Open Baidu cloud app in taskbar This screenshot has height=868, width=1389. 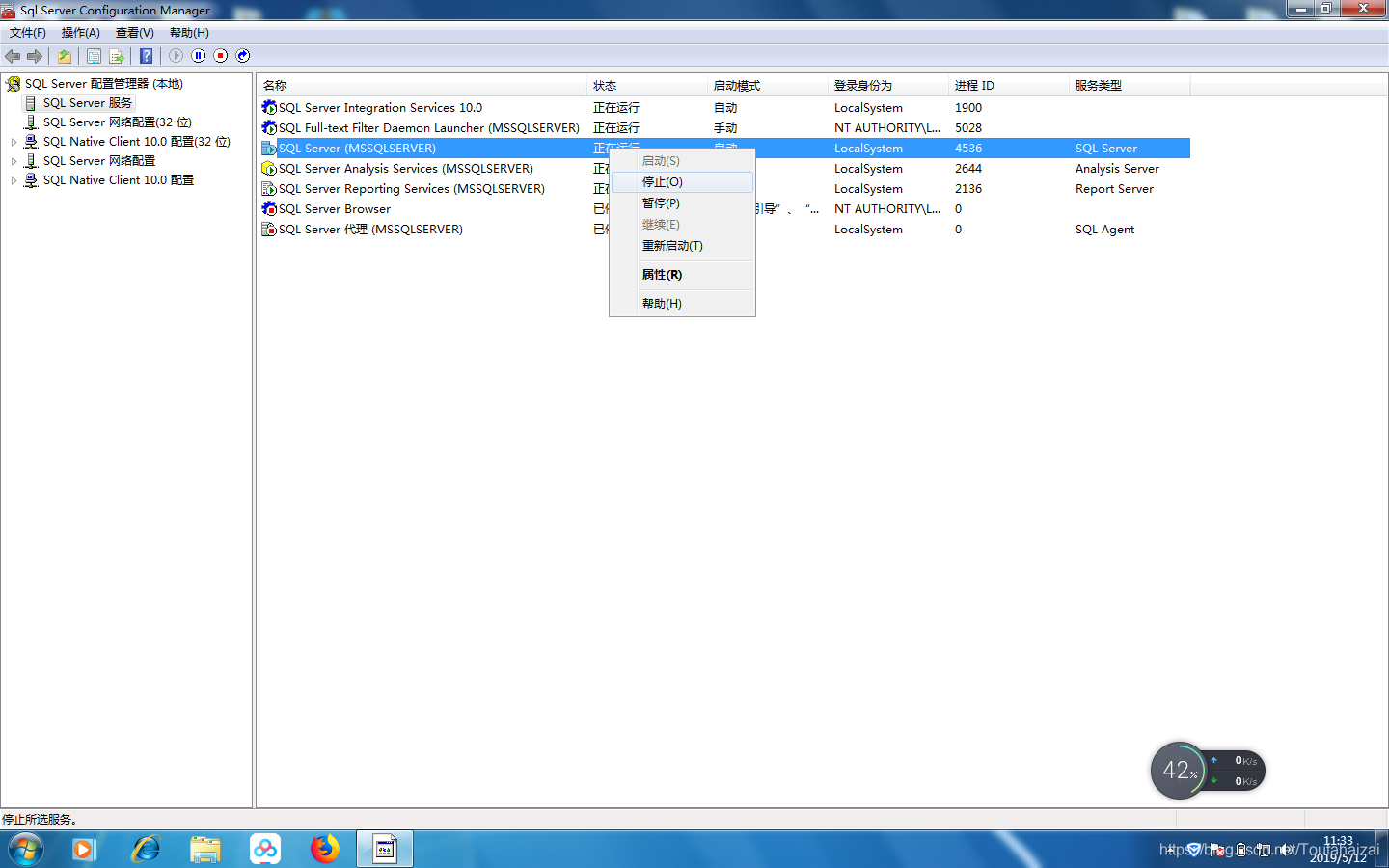(265, 850)
